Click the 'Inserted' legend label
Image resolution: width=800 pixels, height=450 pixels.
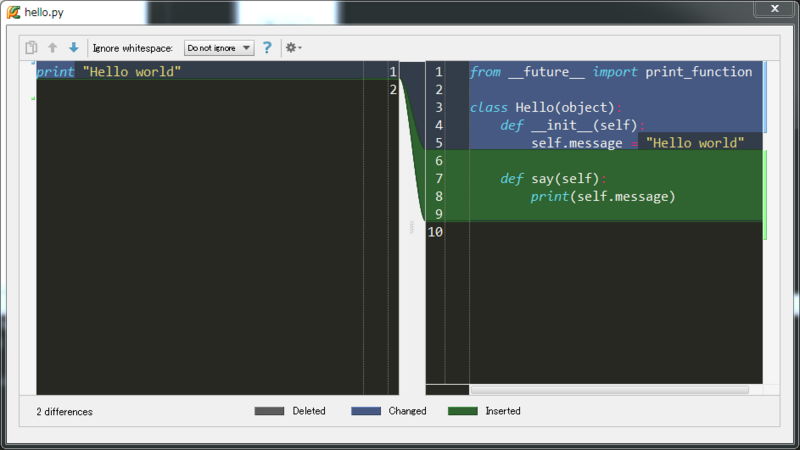[503, 411]
